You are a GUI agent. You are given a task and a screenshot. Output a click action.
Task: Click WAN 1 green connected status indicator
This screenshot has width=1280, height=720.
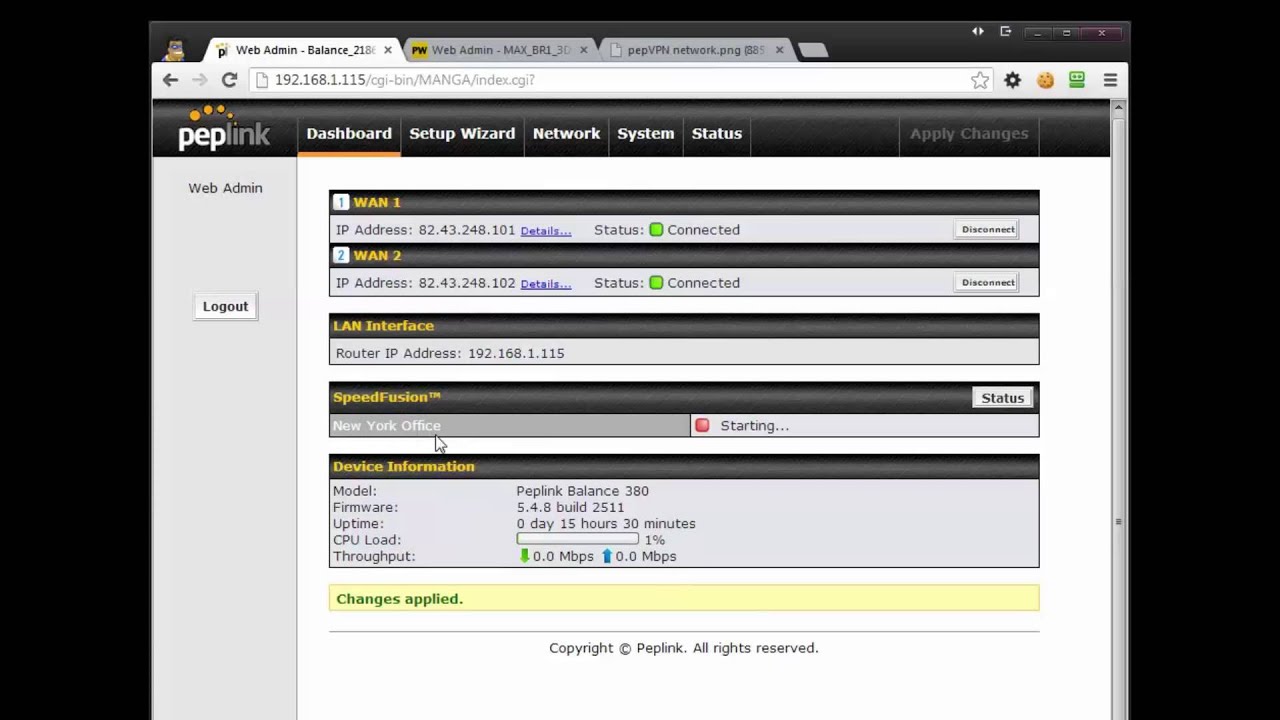coord(656,230)
